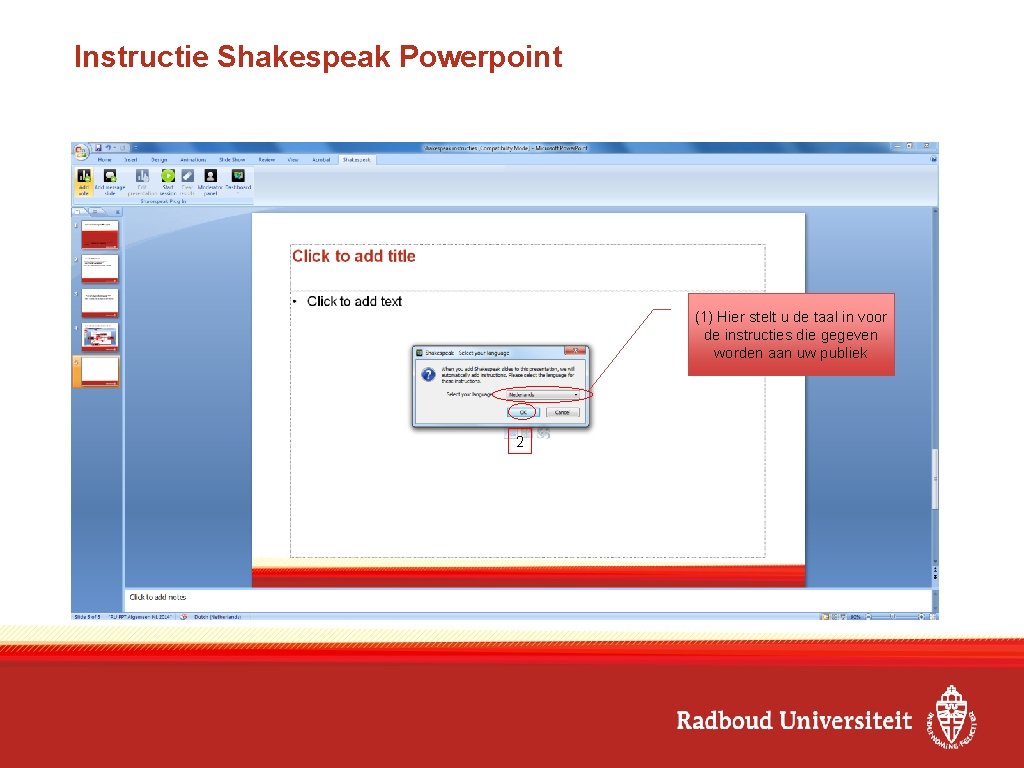
Task: Select slide 4 thumbnail
Action: (100, 336)
